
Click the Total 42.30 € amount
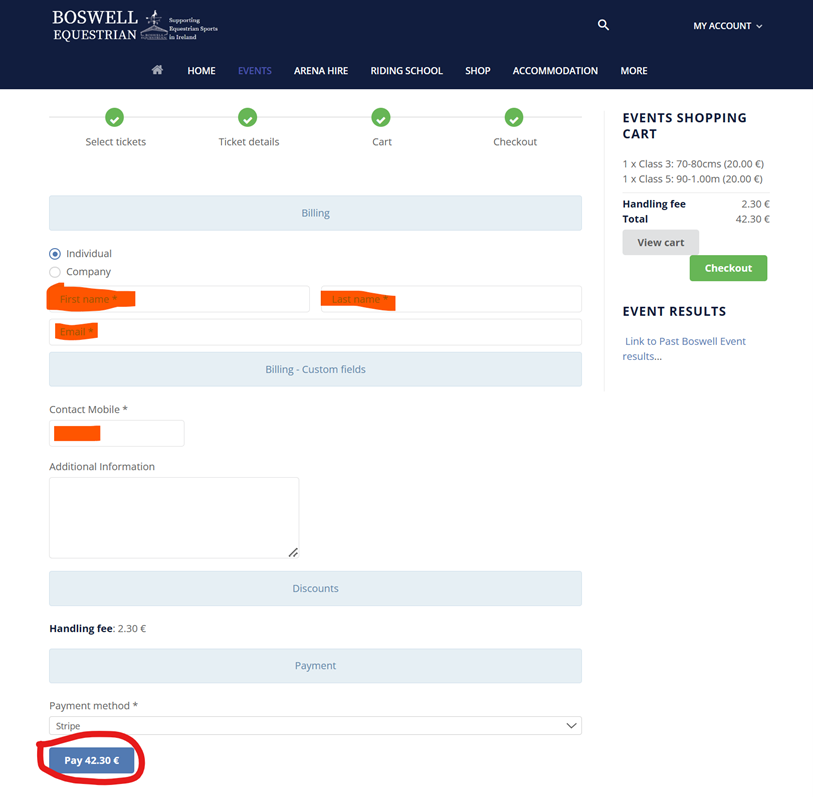[x=752, y=219]
